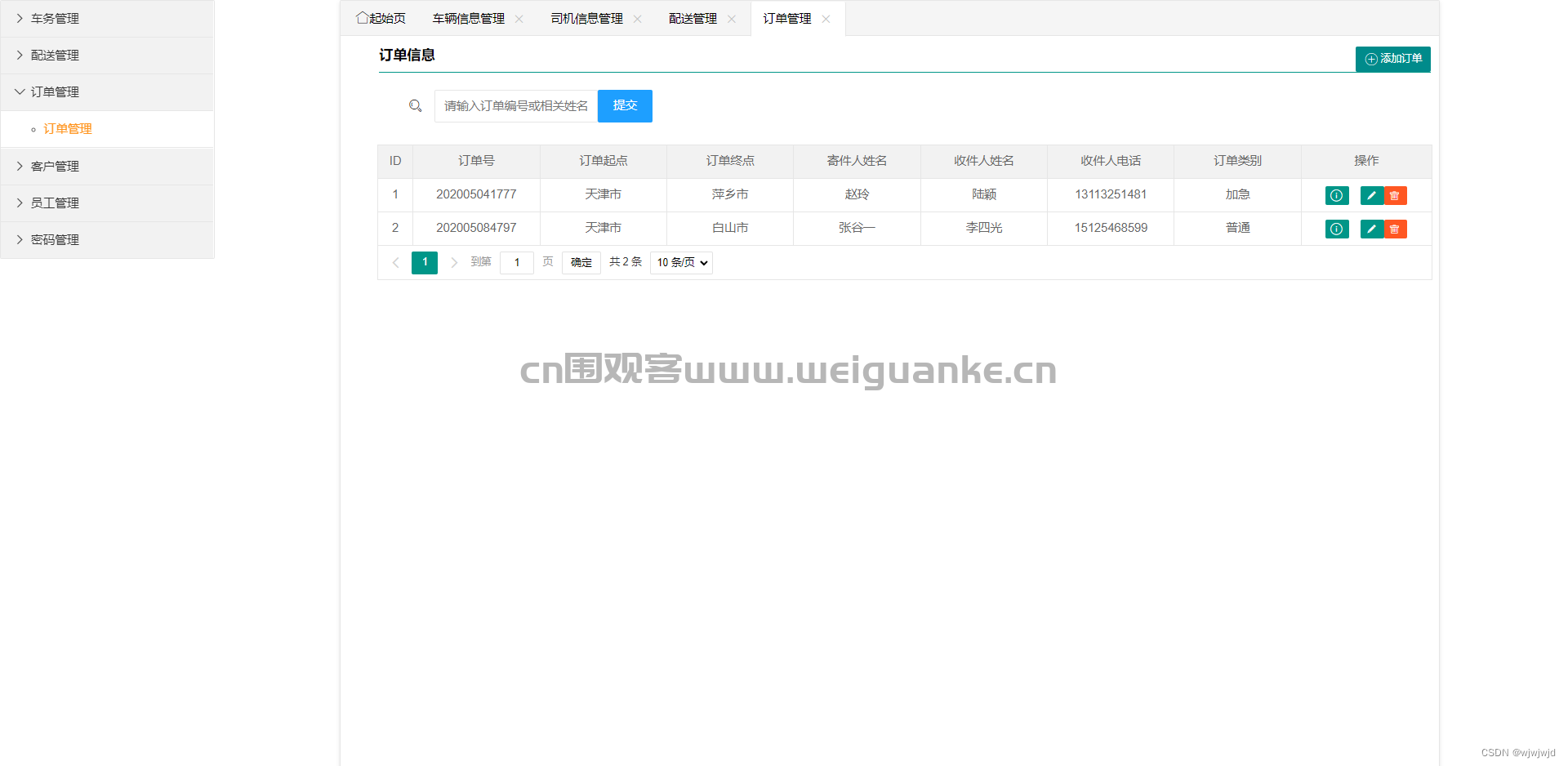Go to previous page arrow
This screenshot has height=766, width=1568.
pos(396,262)
